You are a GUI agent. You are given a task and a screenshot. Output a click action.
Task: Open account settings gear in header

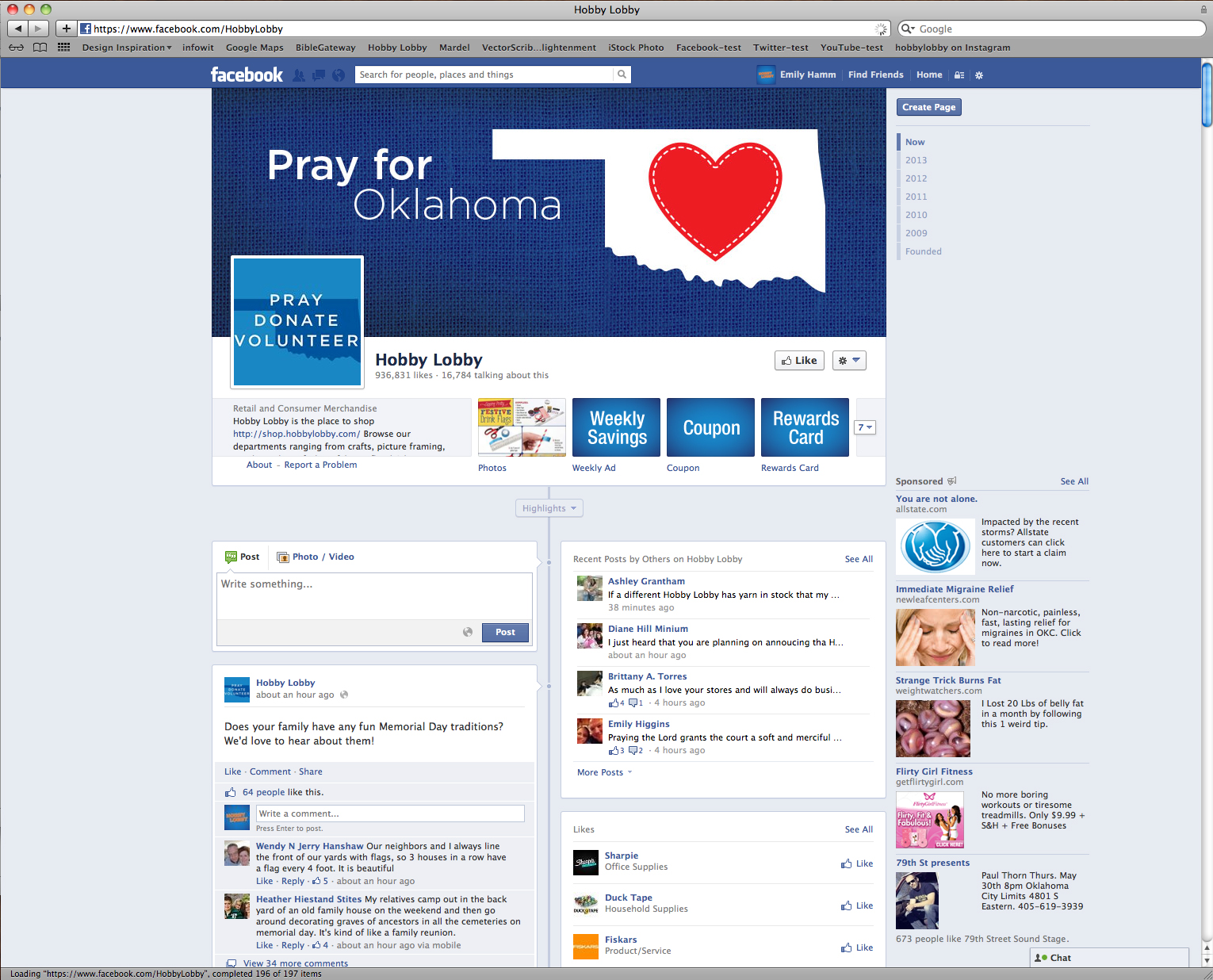tap(979, 75)
